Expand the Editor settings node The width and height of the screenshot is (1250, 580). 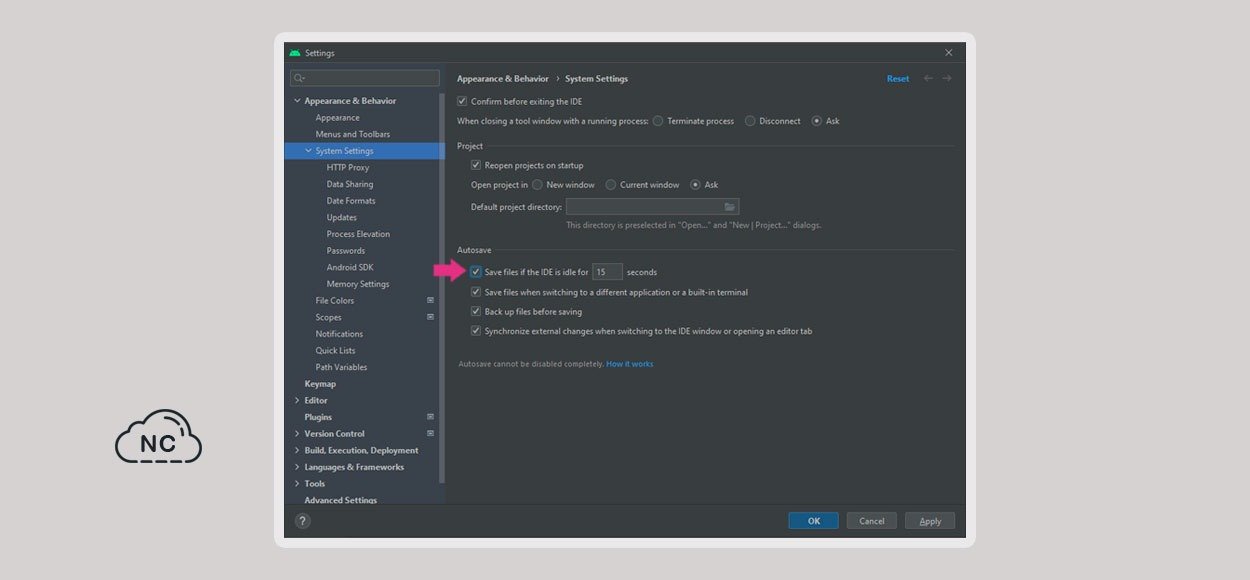[x=297, y=400]
